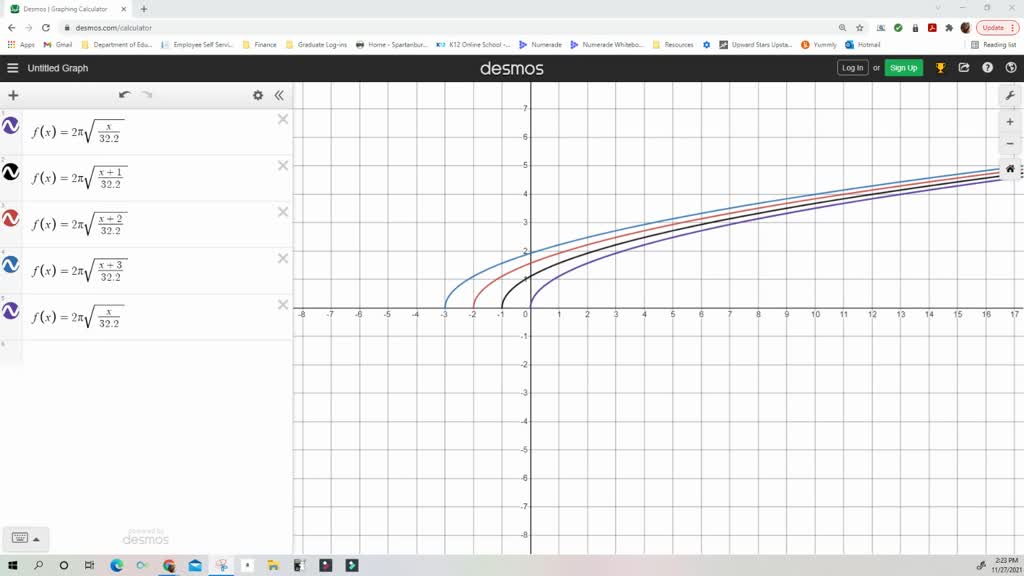Reset view with the home icon

point(1011,167)
